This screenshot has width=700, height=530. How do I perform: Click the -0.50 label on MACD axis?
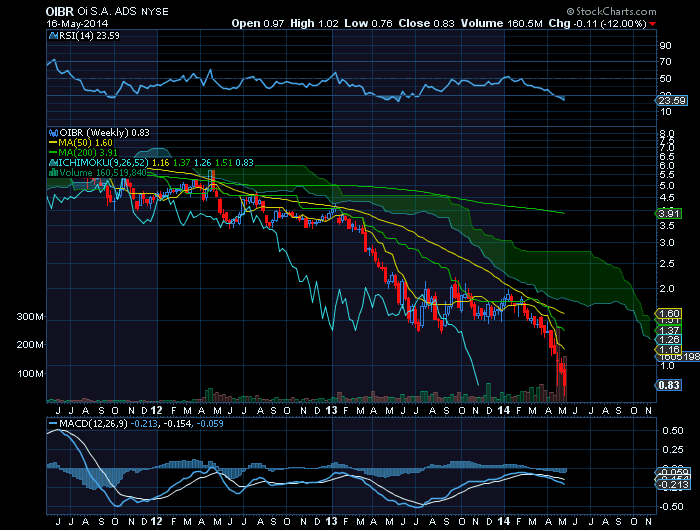click(x=671, y=507)
